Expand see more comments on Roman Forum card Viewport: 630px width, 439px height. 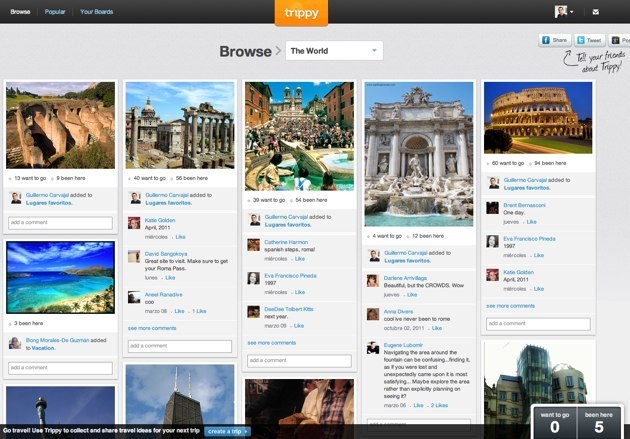click(152, 328)
